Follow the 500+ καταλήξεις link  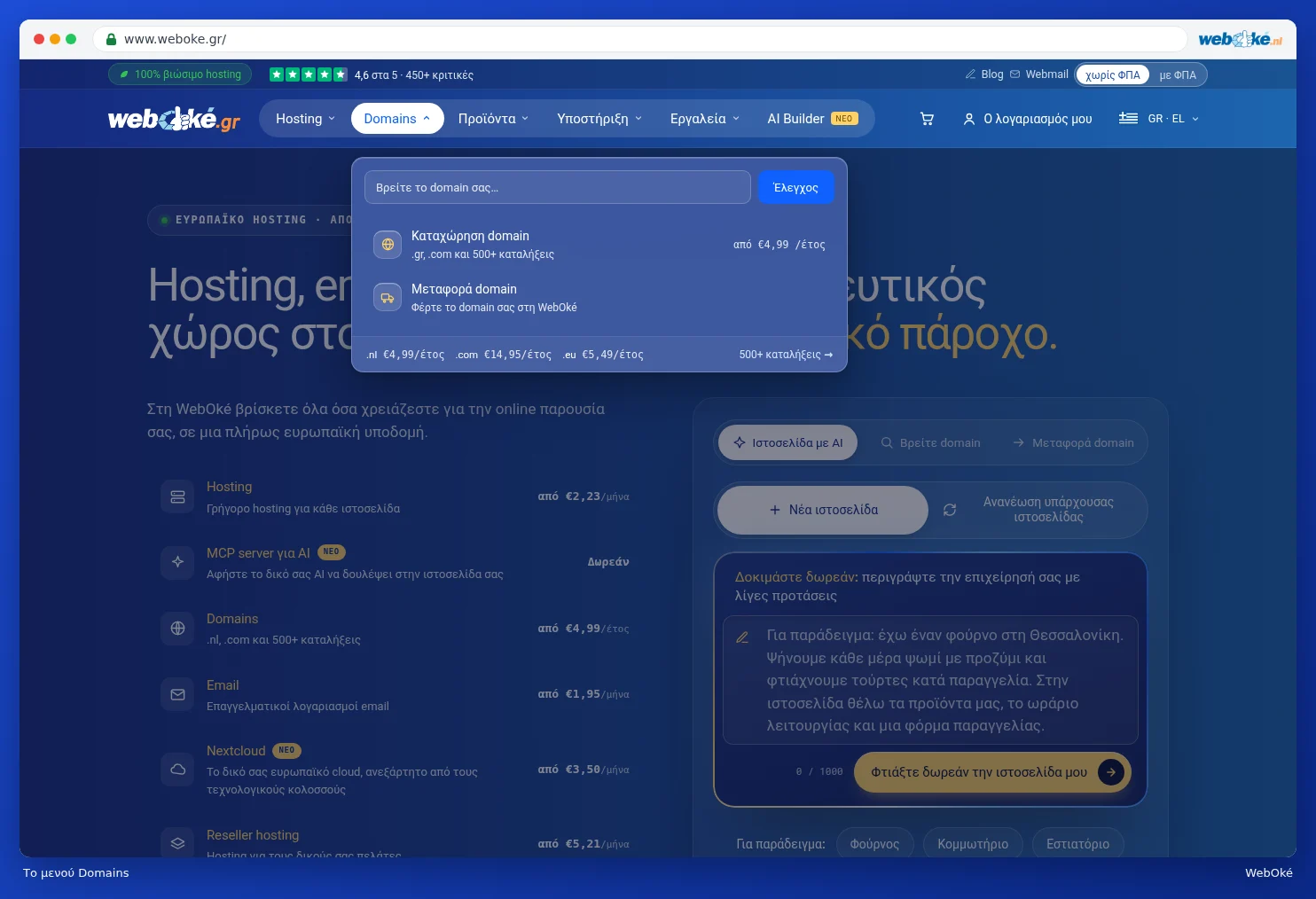pos(786,355)
